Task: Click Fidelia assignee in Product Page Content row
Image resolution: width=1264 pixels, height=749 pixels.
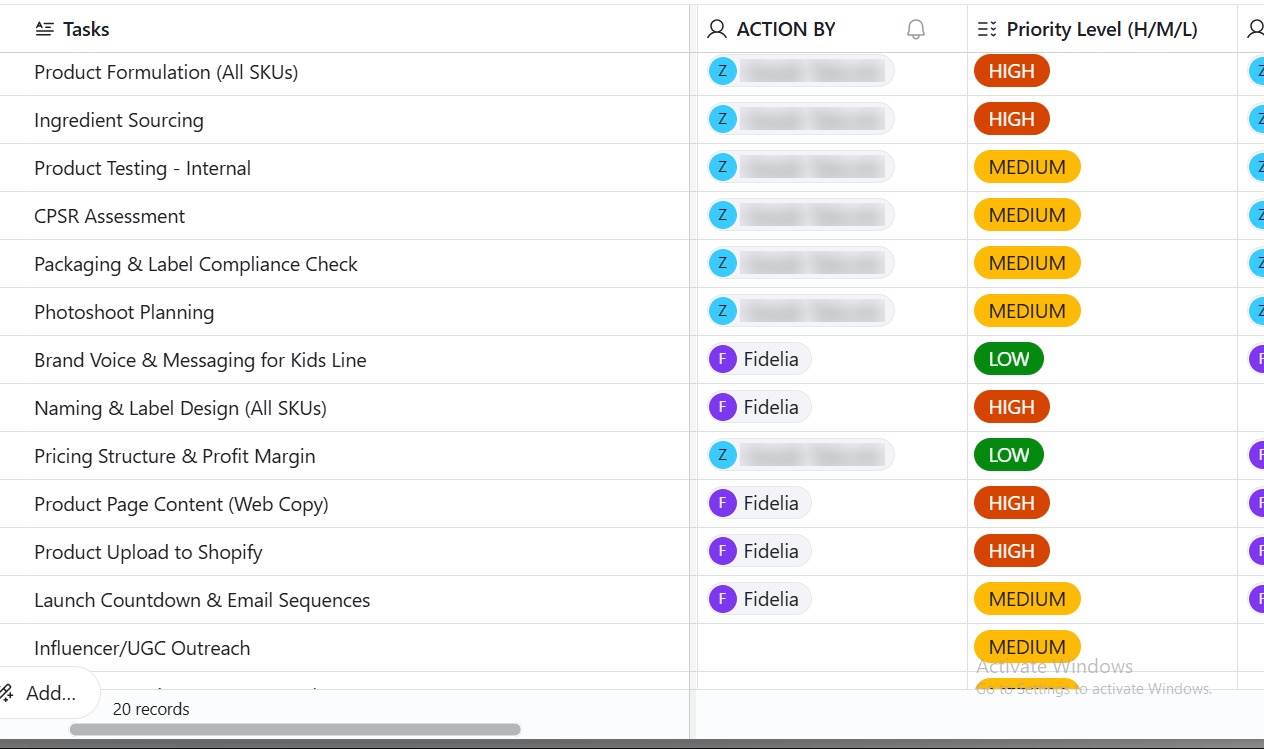Action: tap(759, 503)
